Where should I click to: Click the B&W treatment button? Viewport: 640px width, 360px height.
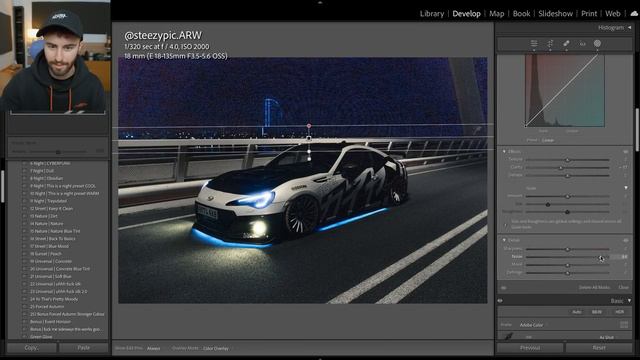(x=597, y=312)
